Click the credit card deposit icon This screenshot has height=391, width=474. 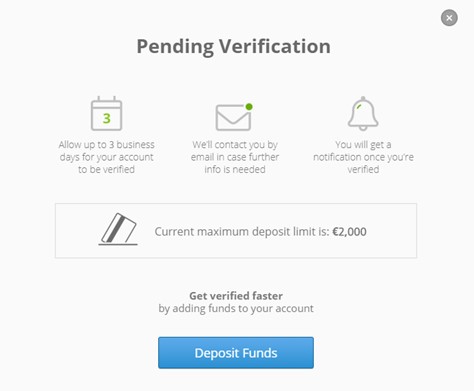click(x=118, y=229)
